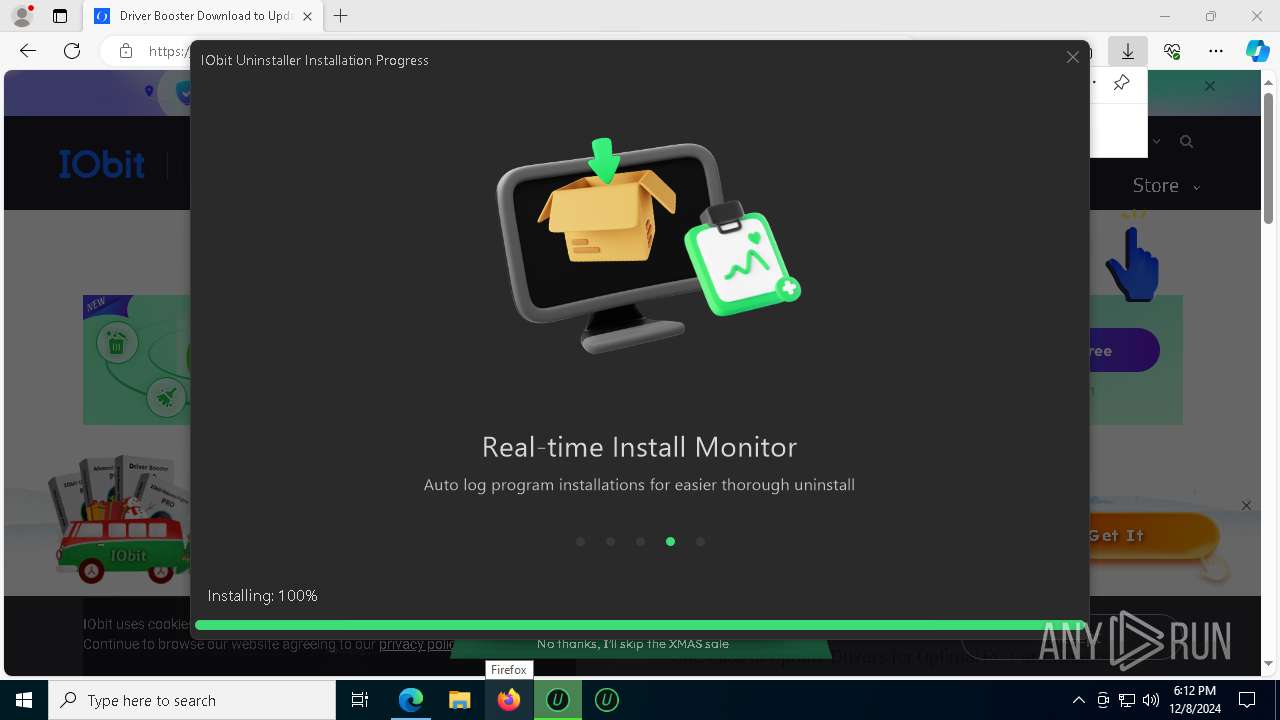The height and width of the screenshot is (720, 1280).
Task: Click the search icon on IObit site
Action: pos(1186,142)
